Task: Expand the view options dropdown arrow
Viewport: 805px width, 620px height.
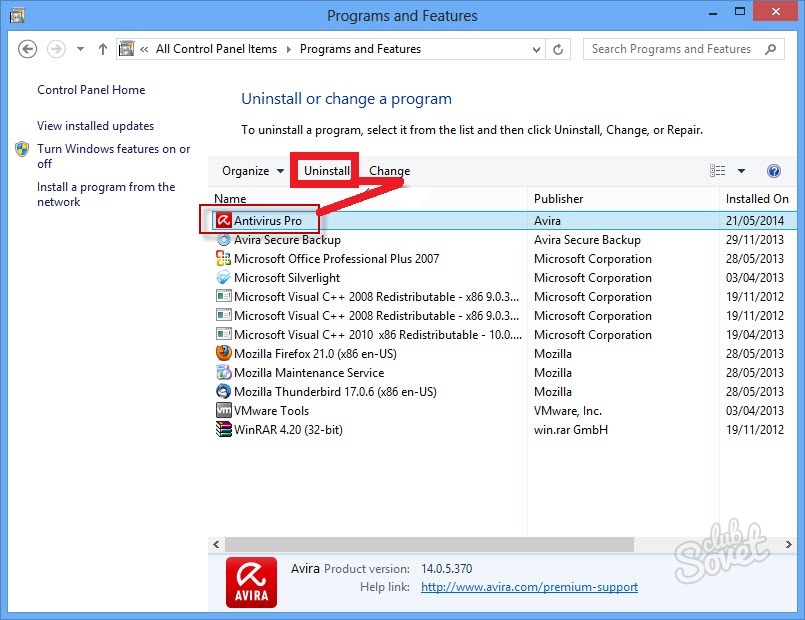Action: point(741,171)
